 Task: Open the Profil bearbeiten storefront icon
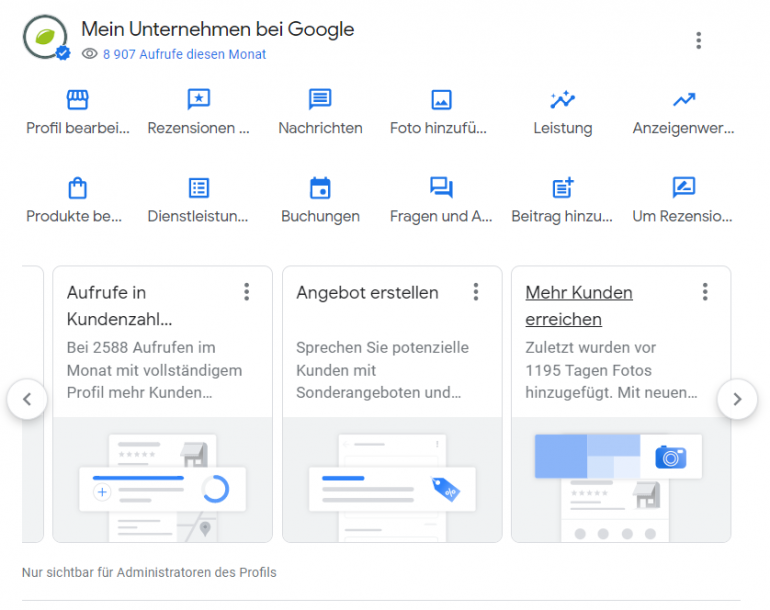(77, 100)
